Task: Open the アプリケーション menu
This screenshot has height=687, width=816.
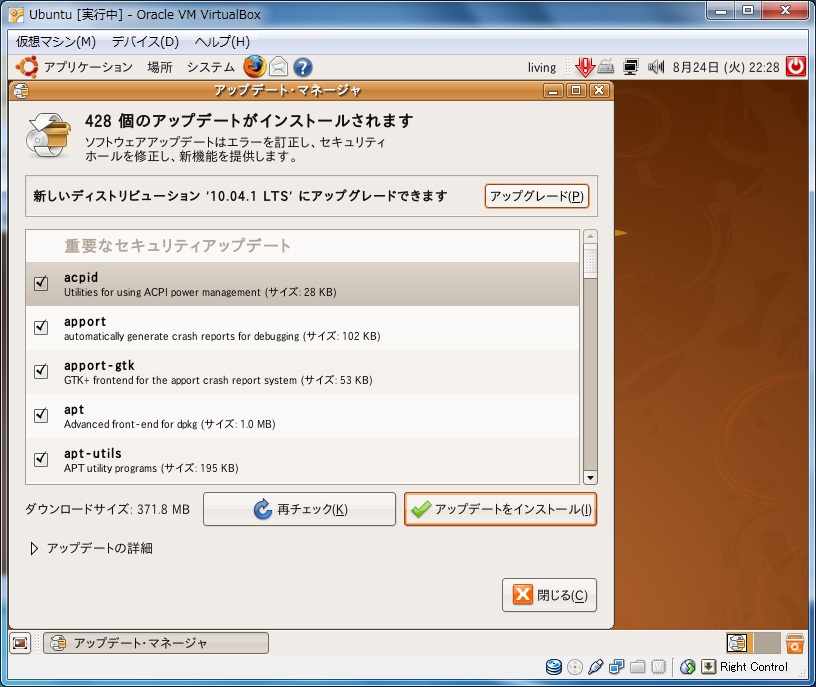Action: point(88,67)
